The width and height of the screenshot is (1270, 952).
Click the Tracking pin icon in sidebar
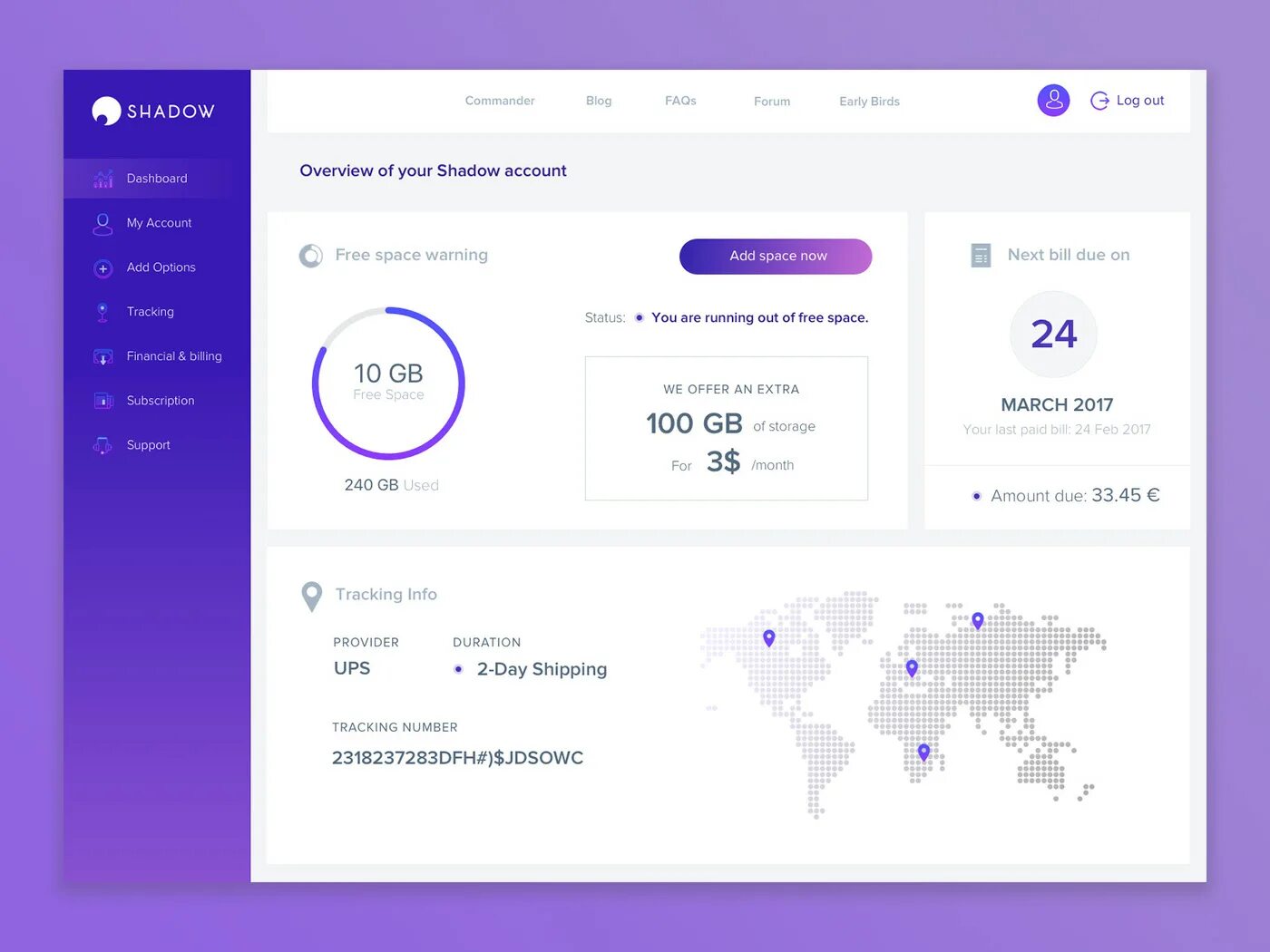[x=103, y=312]
